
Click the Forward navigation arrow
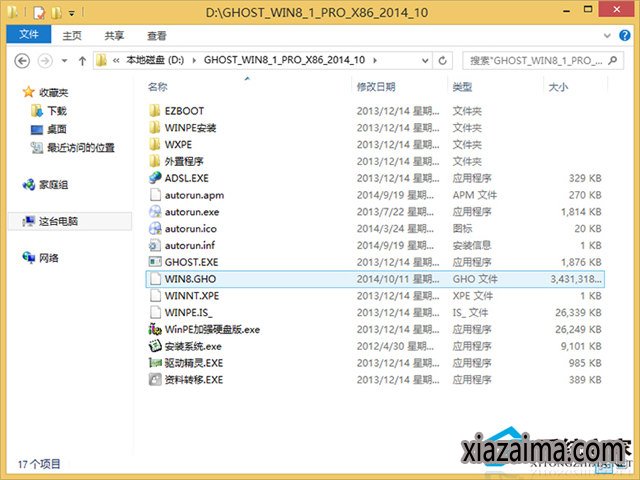point(45,61)
